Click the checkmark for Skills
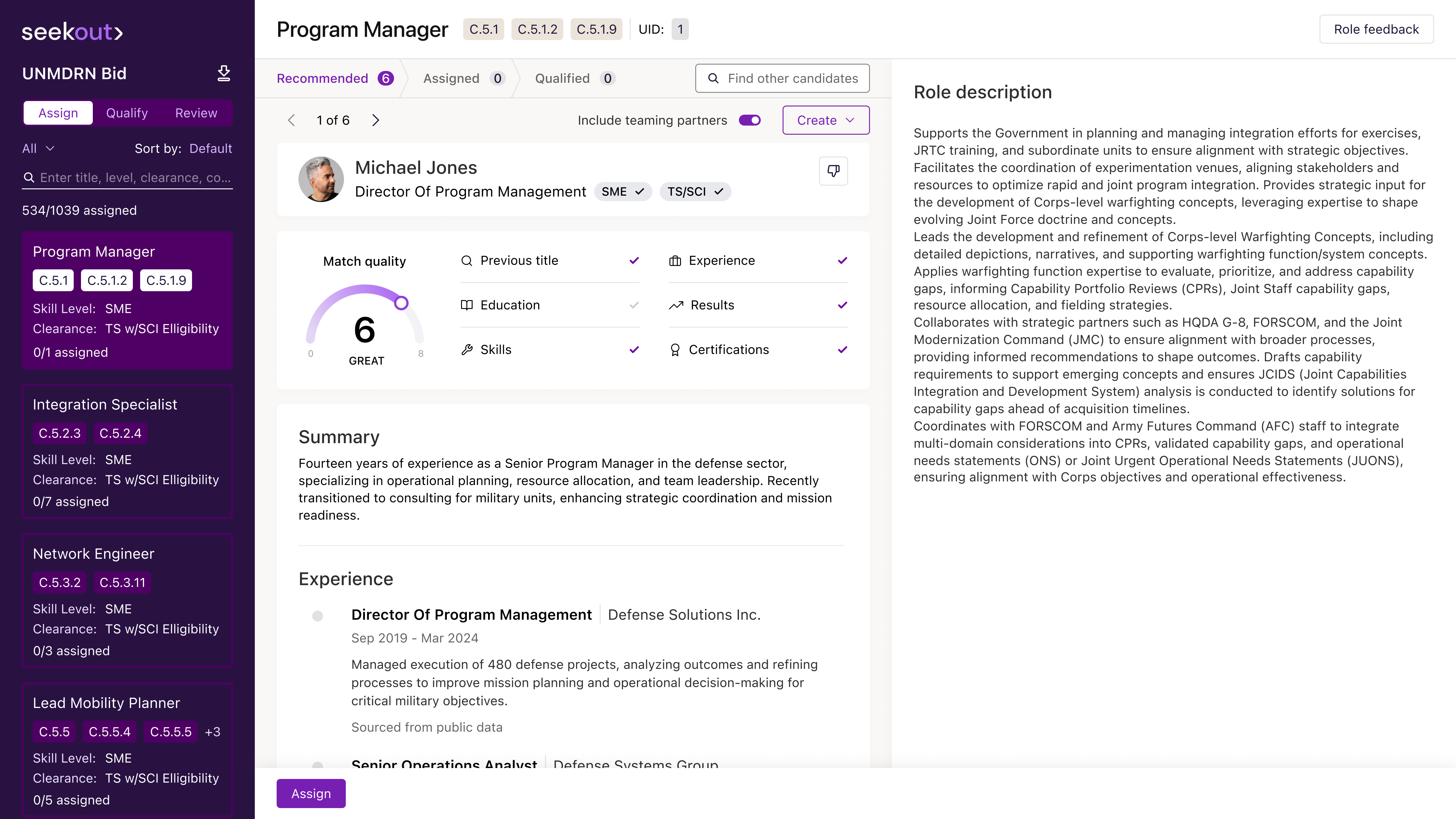This screenshot has height=819, width=1456. coord(634,350)
